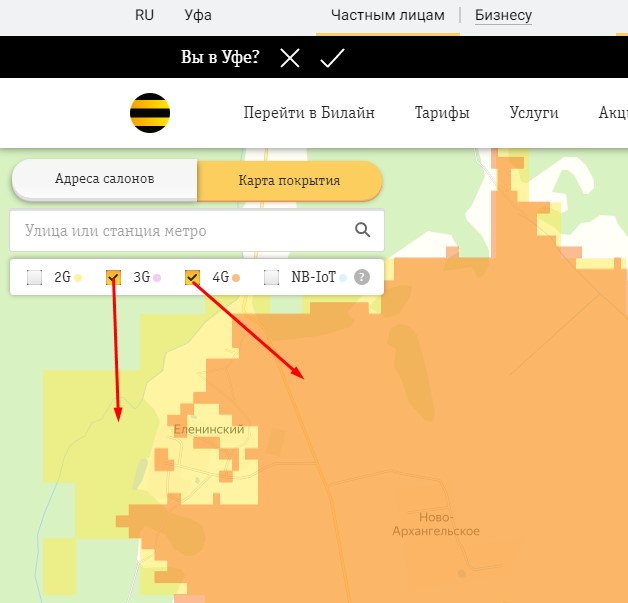Open the Бизнесу link
This screenshot has width=628, height=603.
click(x=503, y=15)
